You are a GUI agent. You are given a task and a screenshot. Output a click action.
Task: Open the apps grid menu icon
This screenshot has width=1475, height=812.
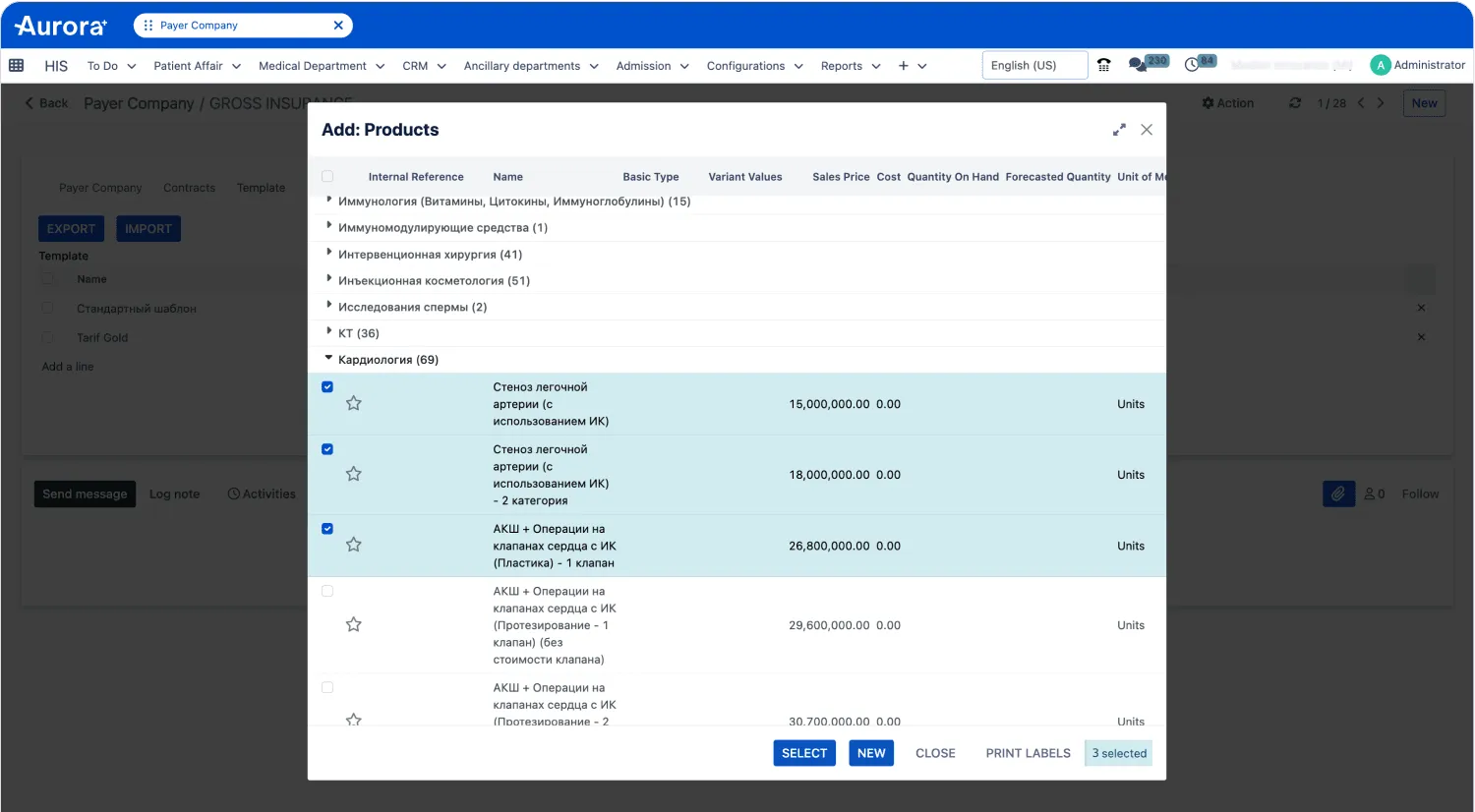[x=17, y=66]
